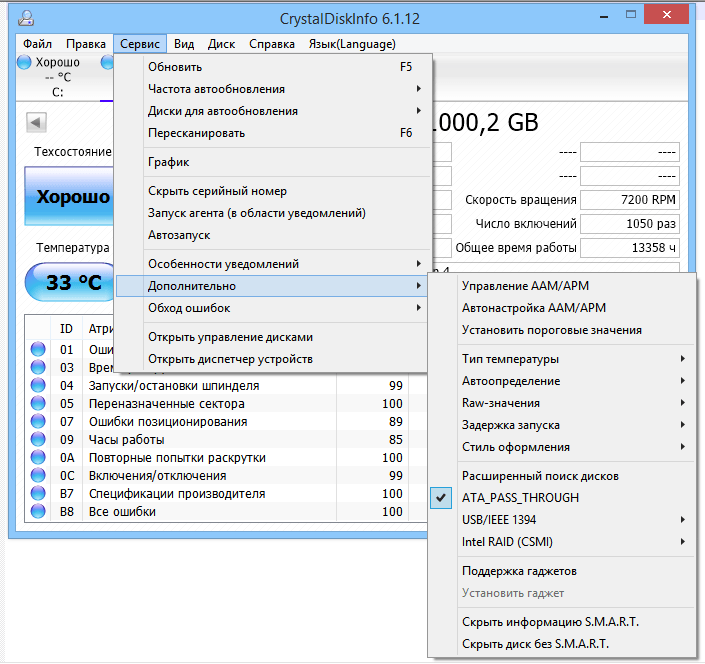Open the Справка menu

pos(272,44)
